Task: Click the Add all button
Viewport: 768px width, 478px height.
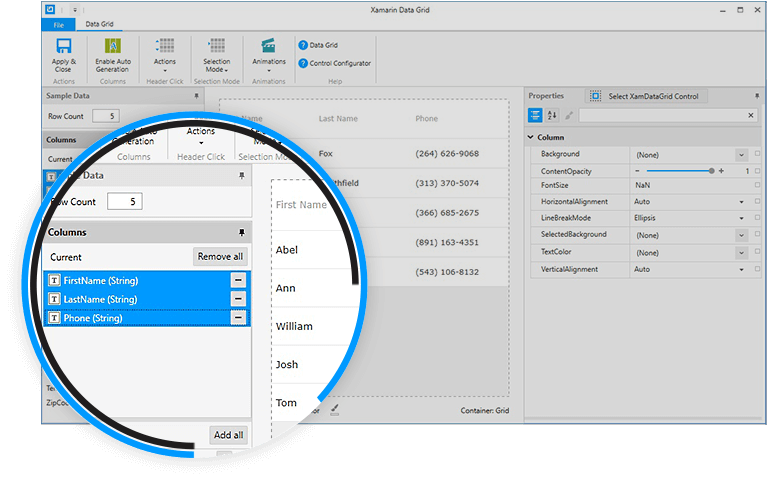Action: click(228, 435)
